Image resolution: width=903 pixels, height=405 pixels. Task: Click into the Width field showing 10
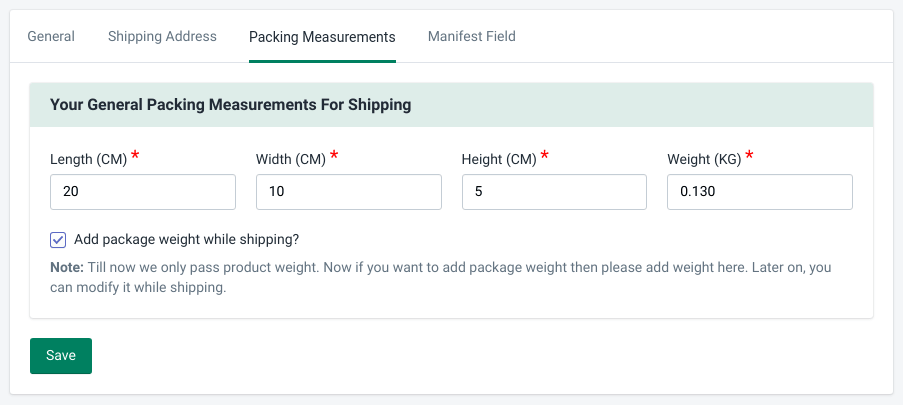pos(349,192)
